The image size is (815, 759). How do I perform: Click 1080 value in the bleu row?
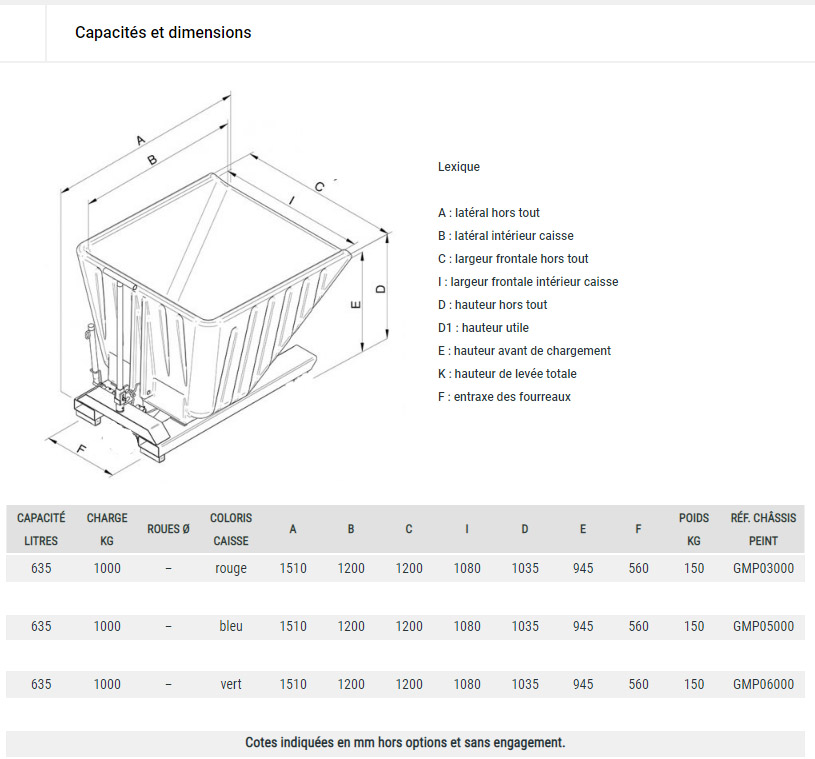pyautogui.click(x=467, y=626)
